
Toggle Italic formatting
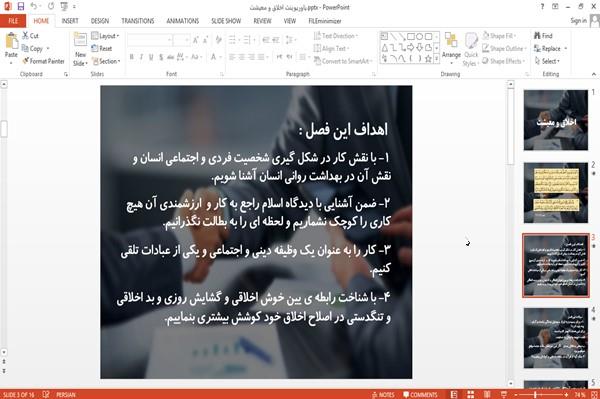[141, 57]
